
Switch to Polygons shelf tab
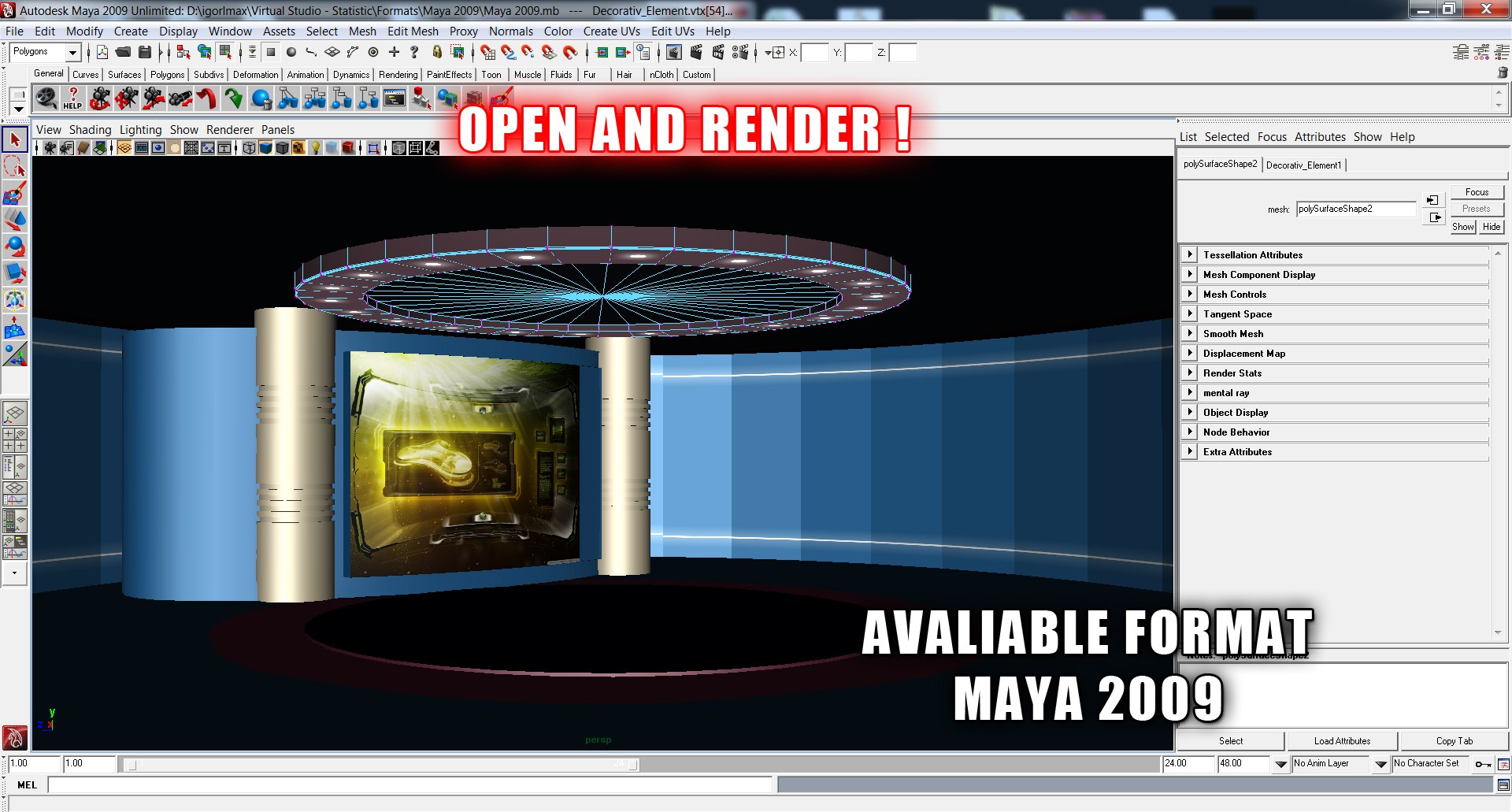[x=167, y=75]
